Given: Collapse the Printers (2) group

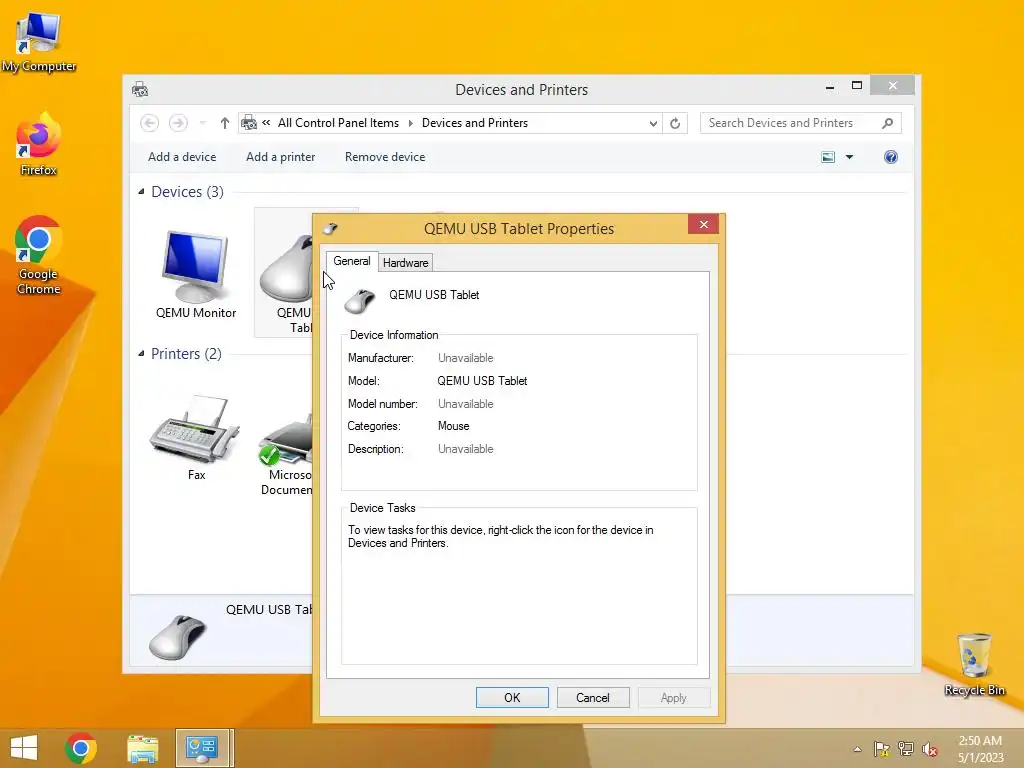Looking at the screenshot, I should pos(141,353).
